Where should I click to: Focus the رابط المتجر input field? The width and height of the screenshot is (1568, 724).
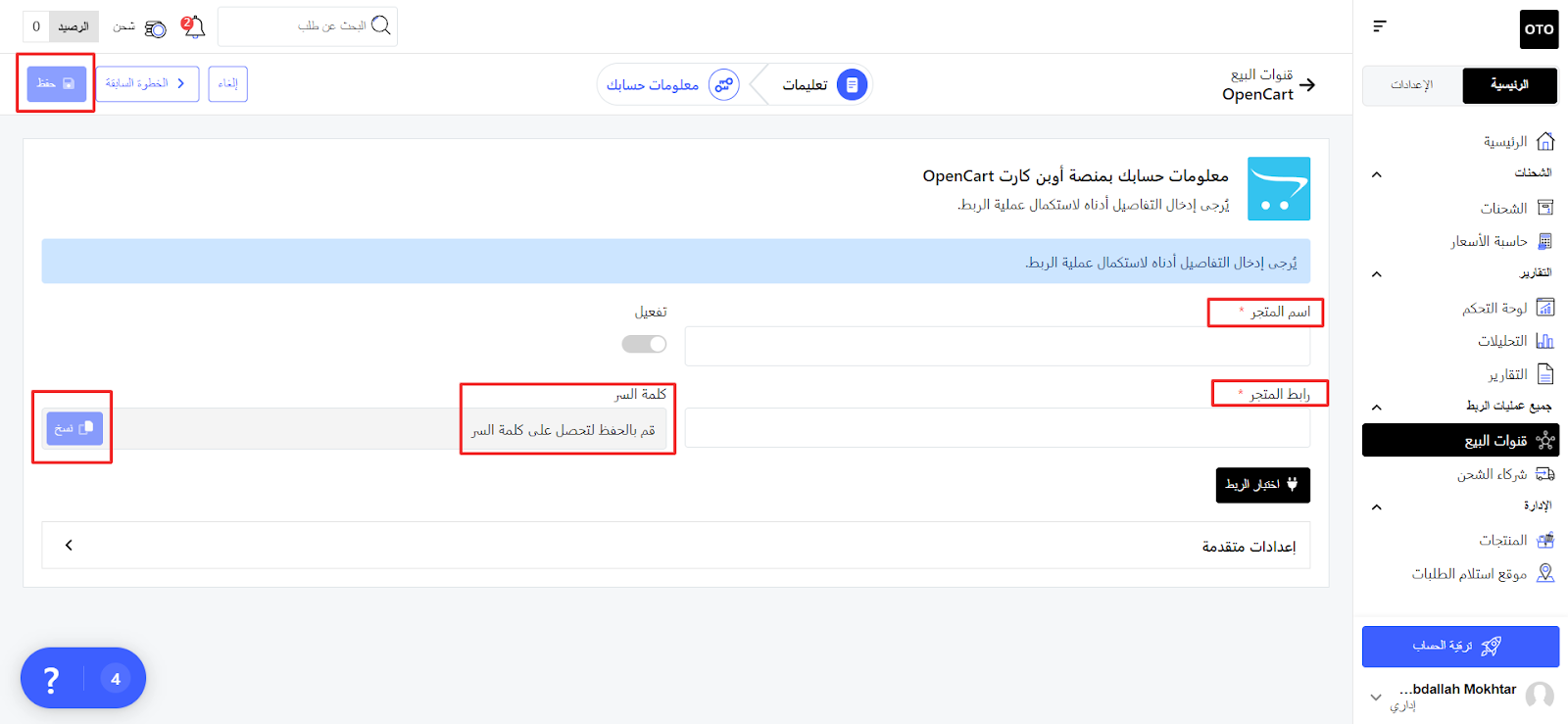point(998,428)
